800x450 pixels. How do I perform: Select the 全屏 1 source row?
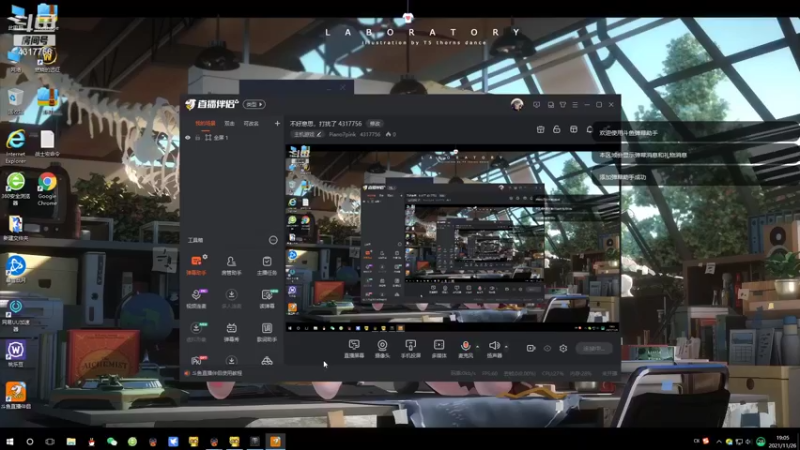coord(232,138)
